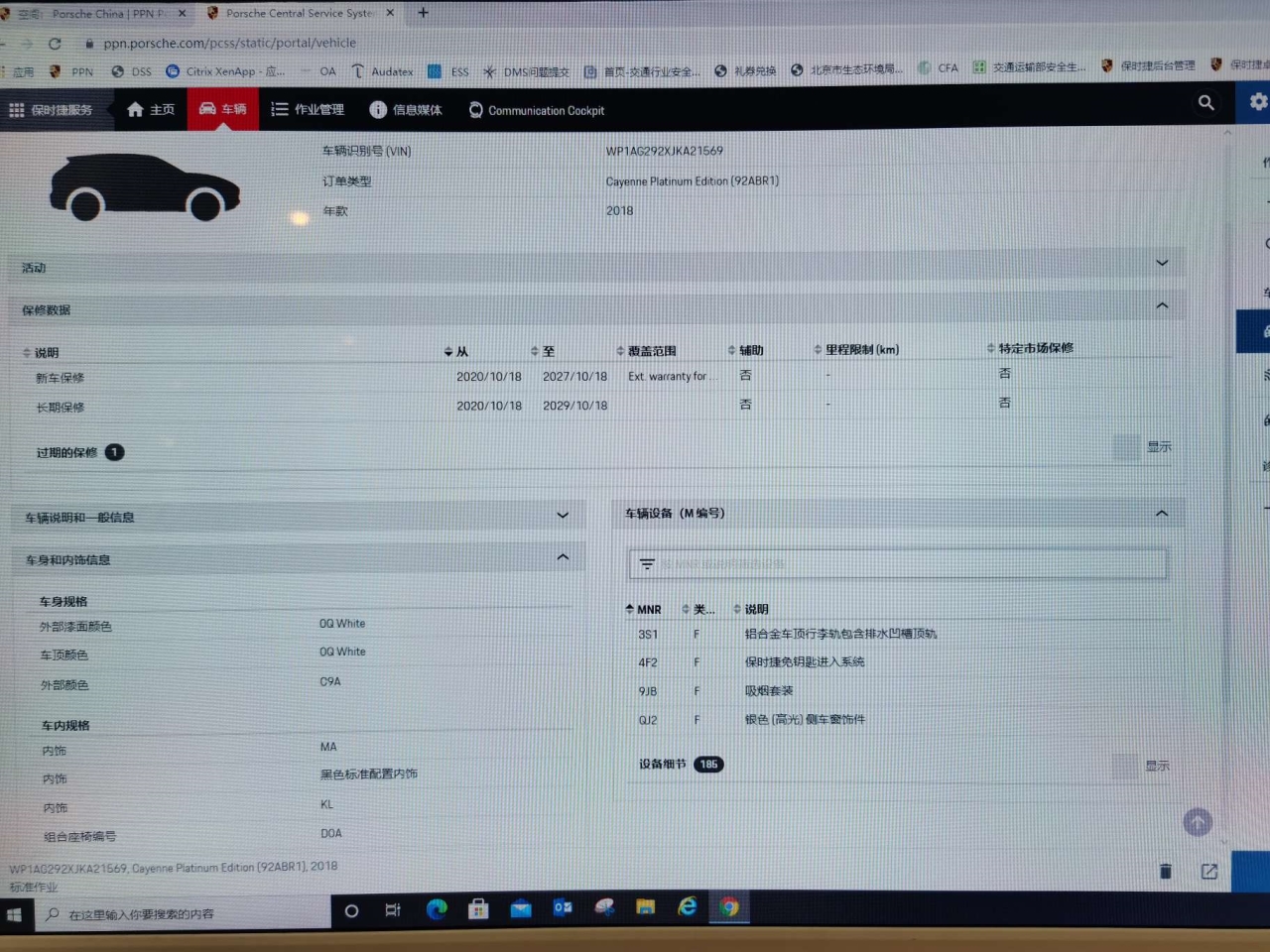
Task: Open the 作业管理 tab
Action: click(308, 109)
